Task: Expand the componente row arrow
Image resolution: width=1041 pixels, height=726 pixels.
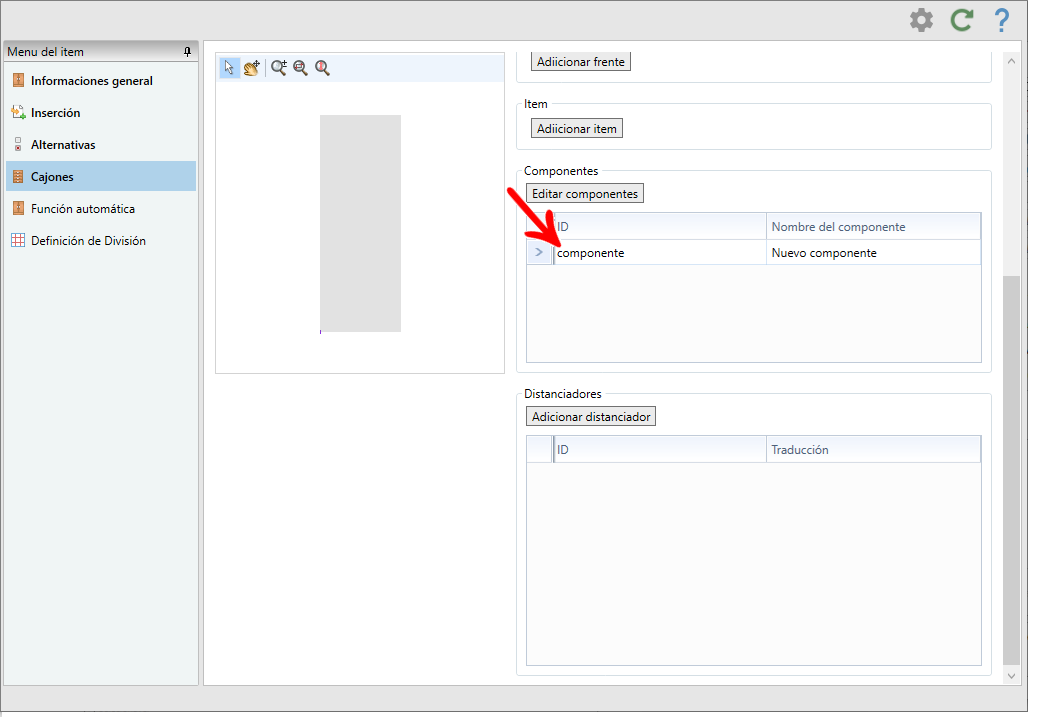Action: (539, 253)
